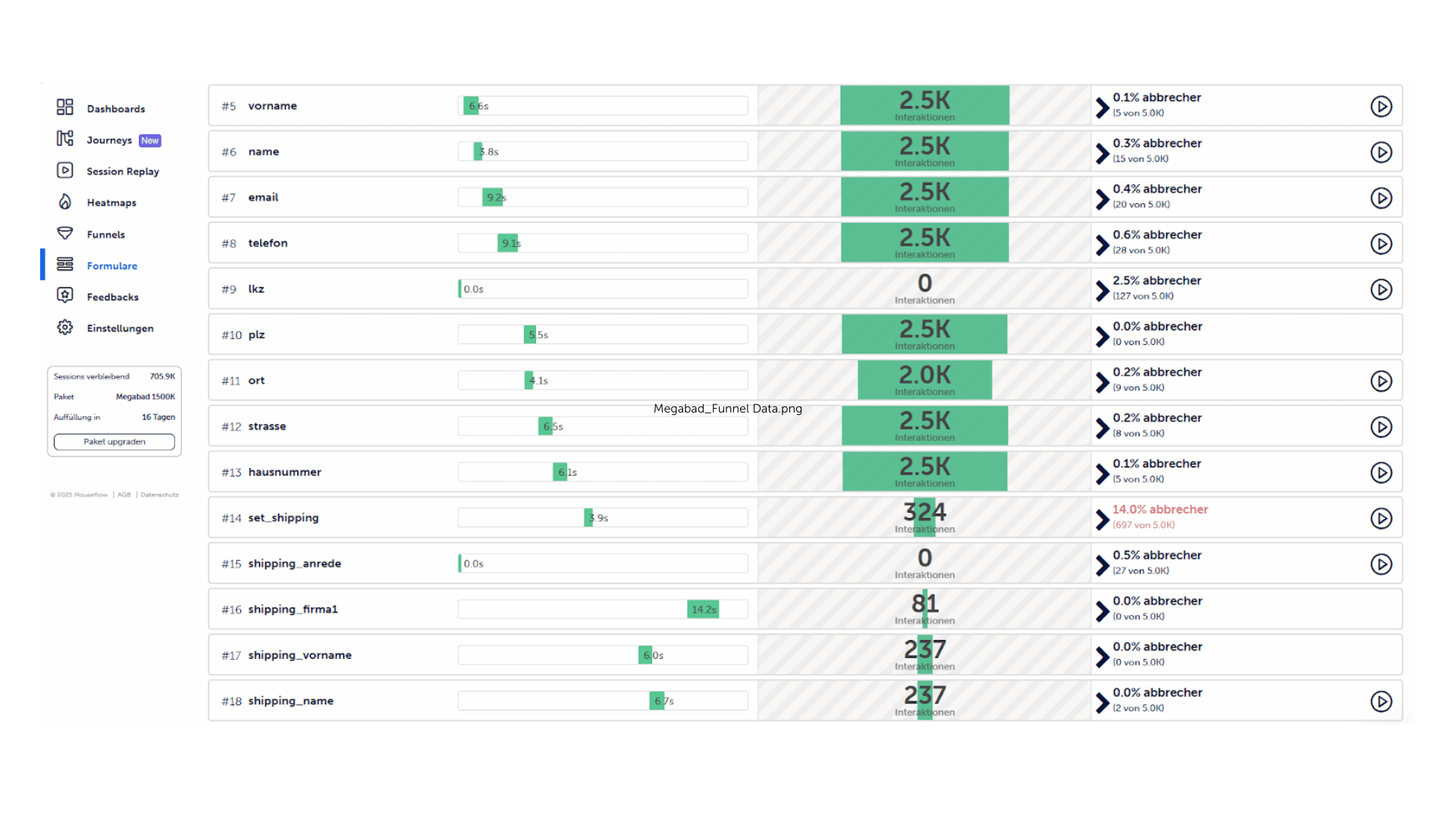The image size is (1456, 819).
Task: Click the Feedbacks icon
Action: point(66,296)
